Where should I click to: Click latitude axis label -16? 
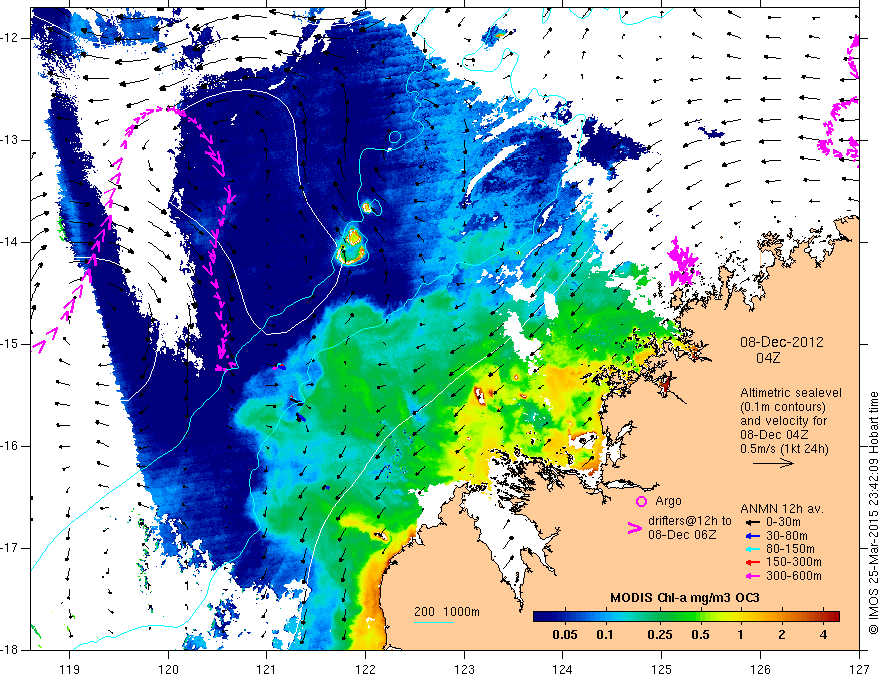pyautogui.click(x=11, y=446)
